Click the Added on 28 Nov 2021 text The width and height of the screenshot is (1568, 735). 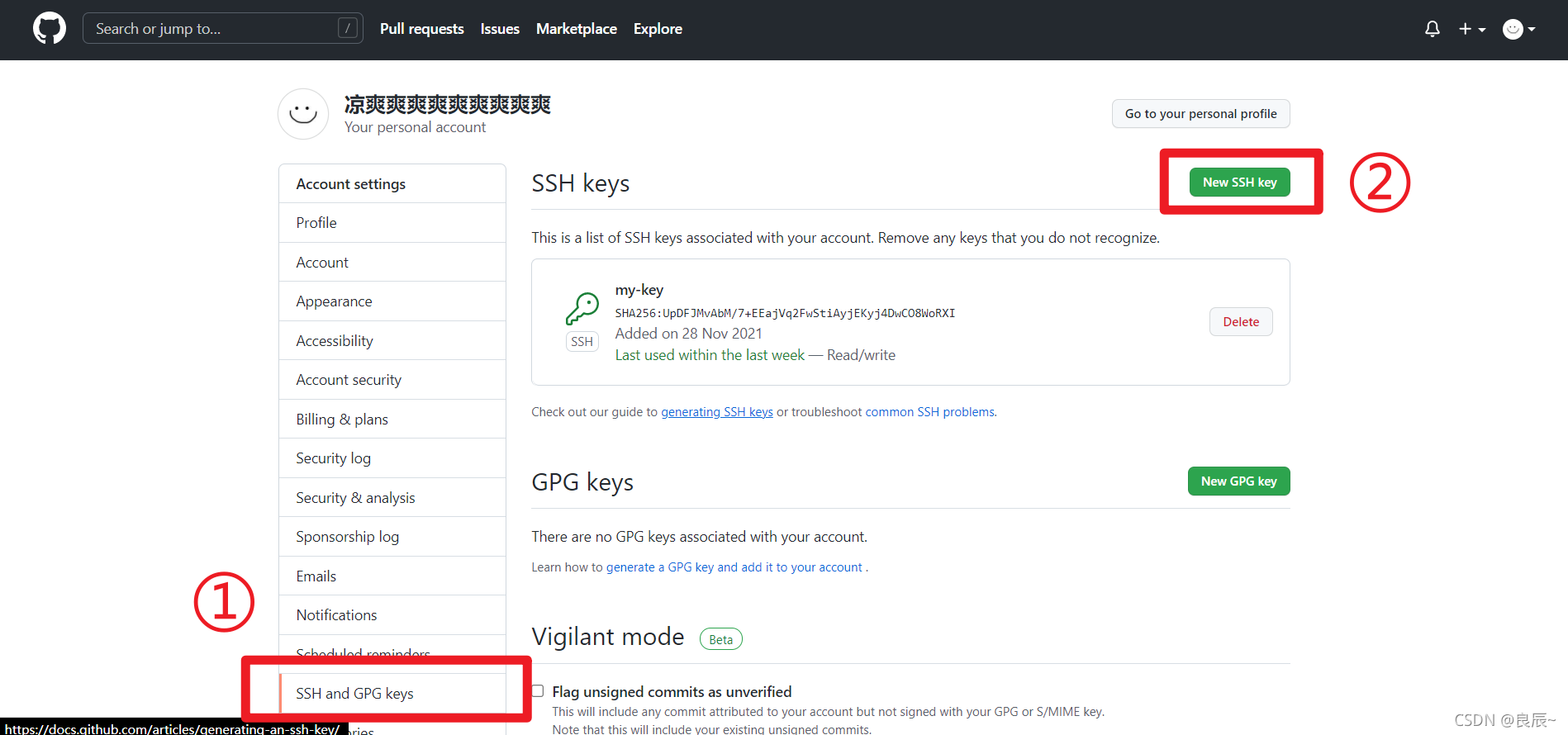click(x=689, y=334)
